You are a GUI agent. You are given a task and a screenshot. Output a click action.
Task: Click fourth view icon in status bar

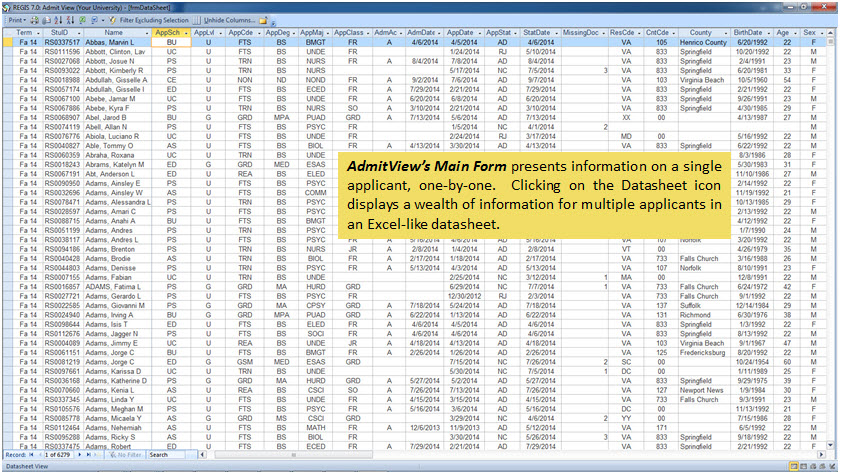tap(822, 467)
